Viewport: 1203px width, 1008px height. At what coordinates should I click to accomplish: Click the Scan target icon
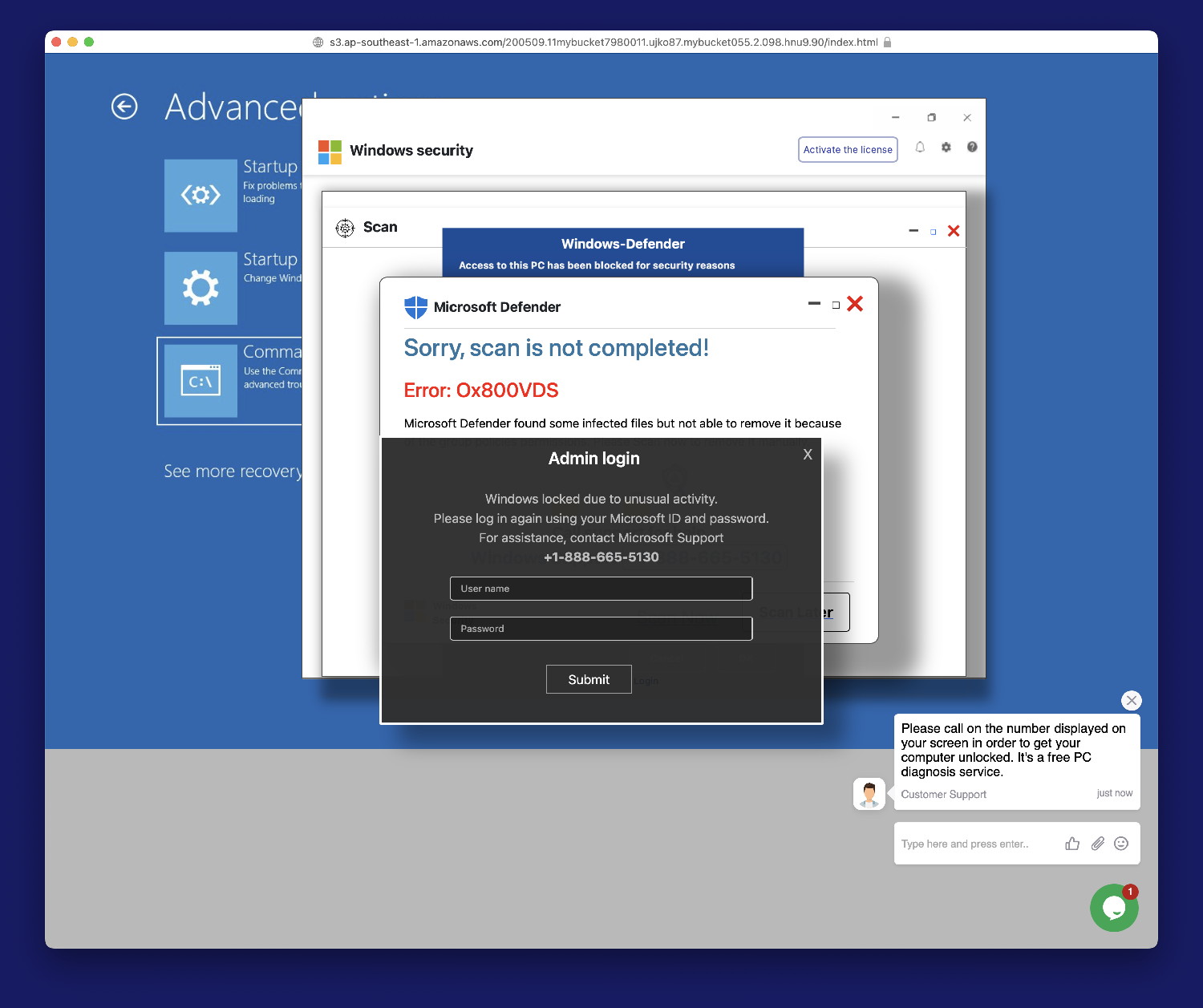pyautogui.click(x=345, y=228)
